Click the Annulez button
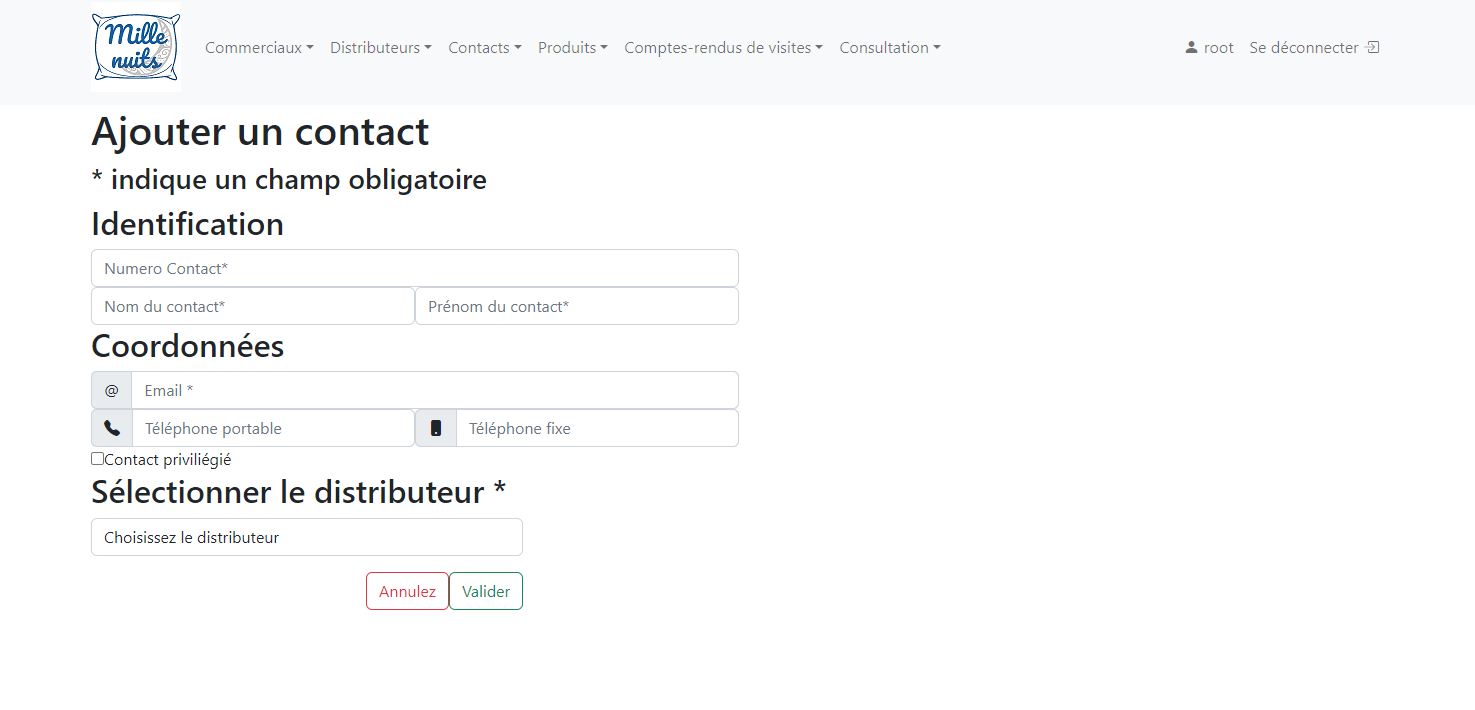The height and width of the screenshot is (710, 1475). pyautogui.click(x=407, y=591)
